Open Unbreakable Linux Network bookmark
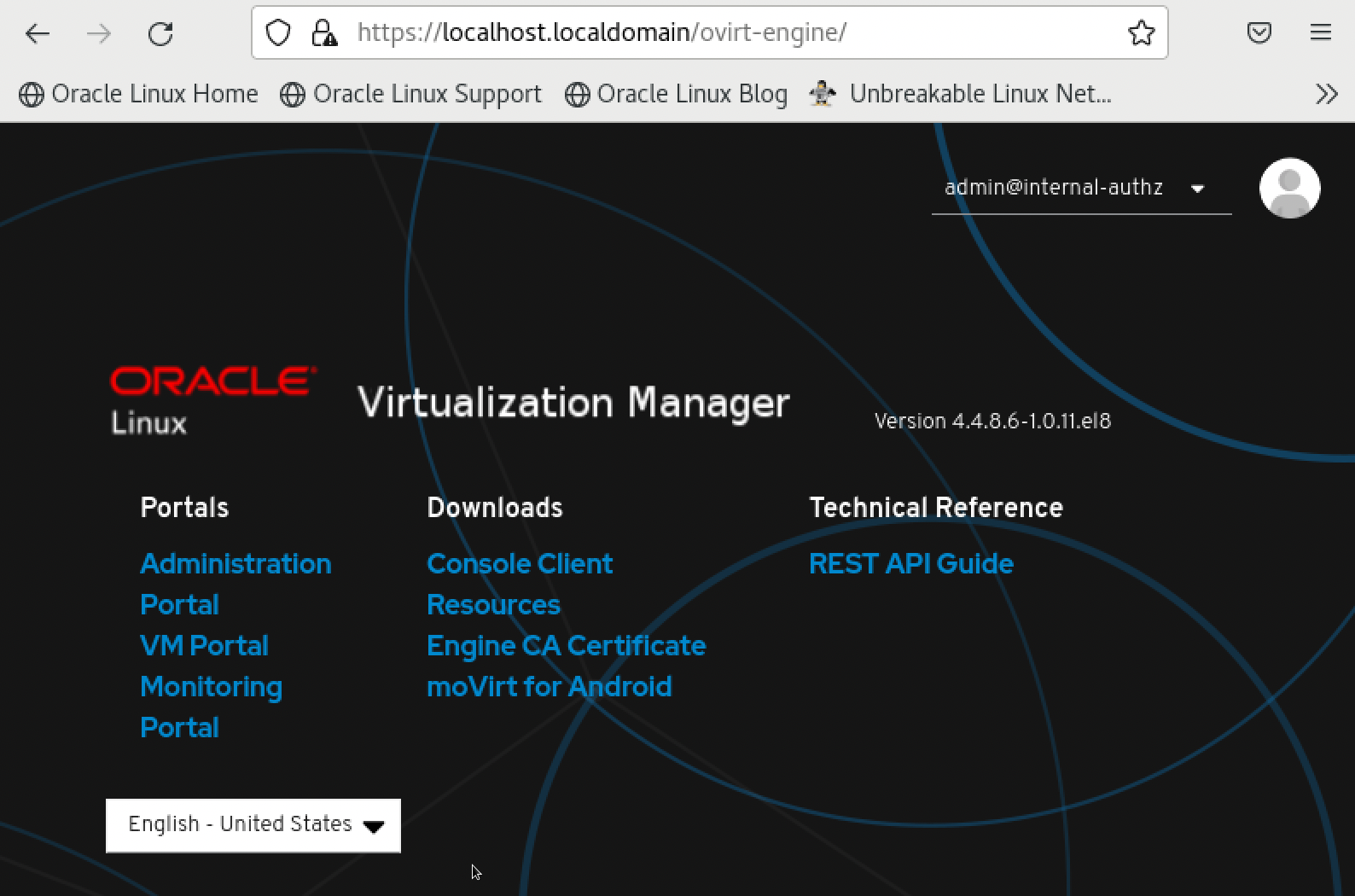The height and width of the screenshot is (896, 1355). (961, 94)
